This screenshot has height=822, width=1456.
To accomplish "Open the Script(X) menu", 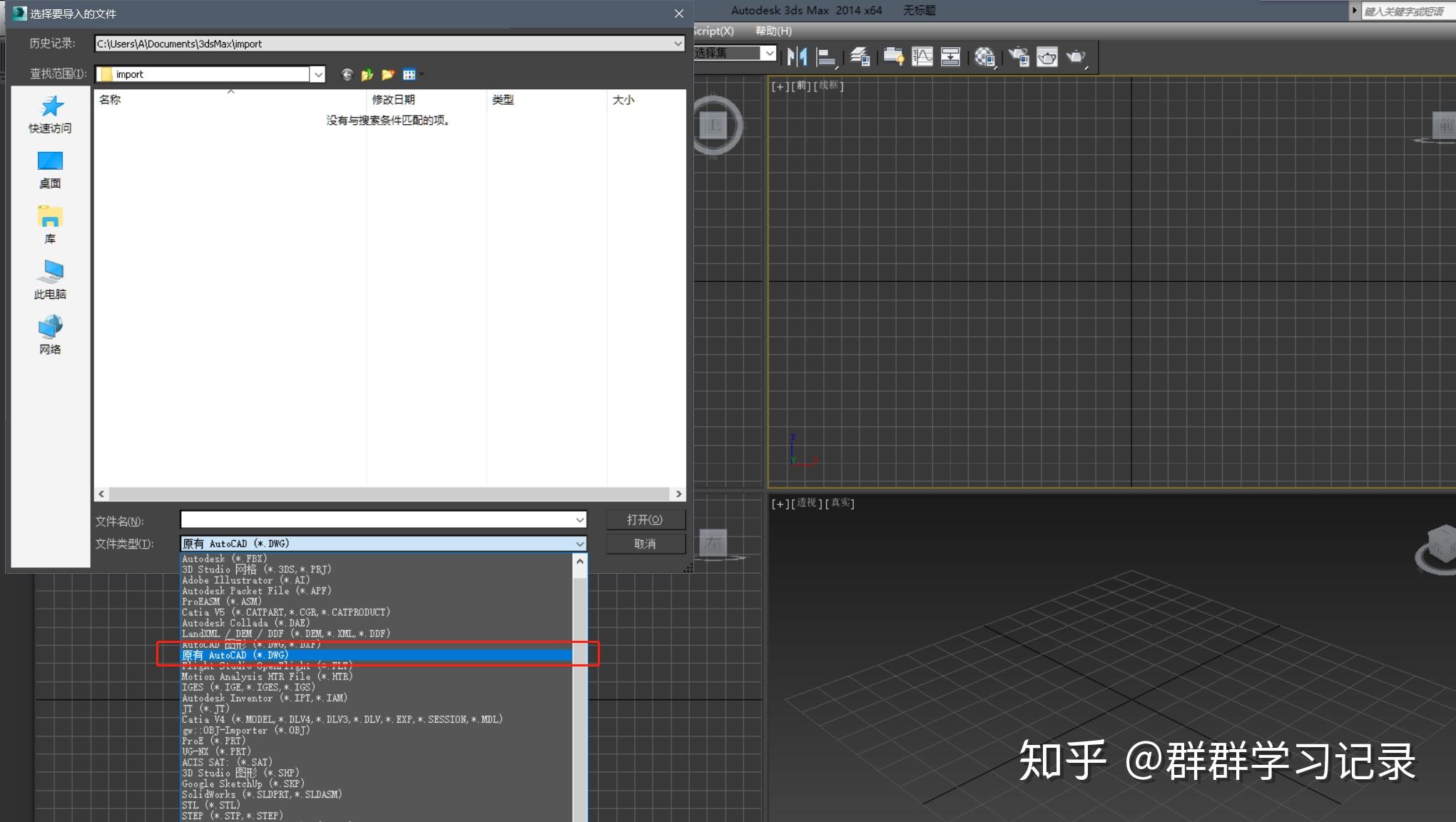I will pyautogui.click(x=714, y=31).
